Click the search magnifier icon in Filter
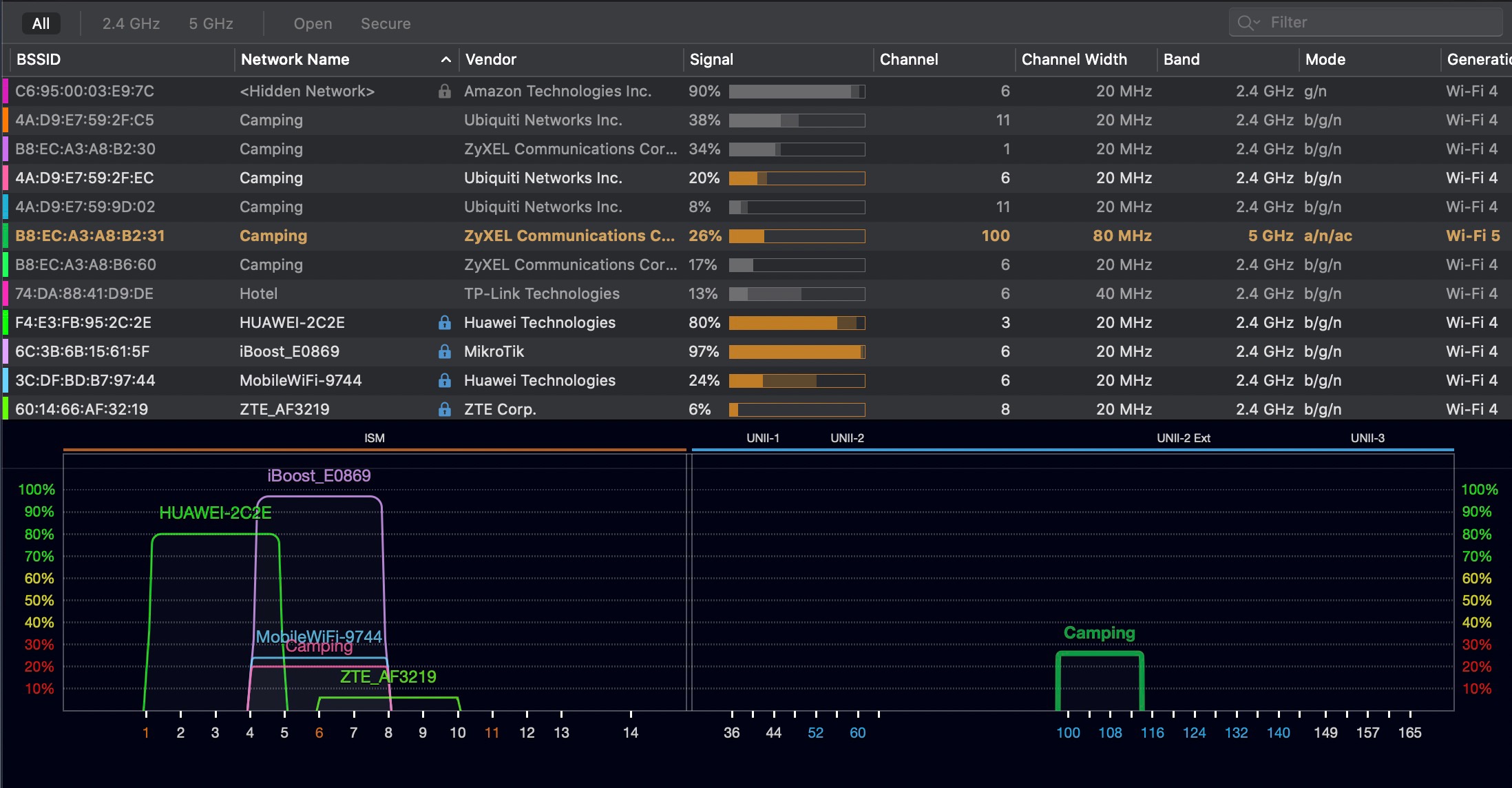Viewport: 1512px width, 788px height. tap(1245, 23)
